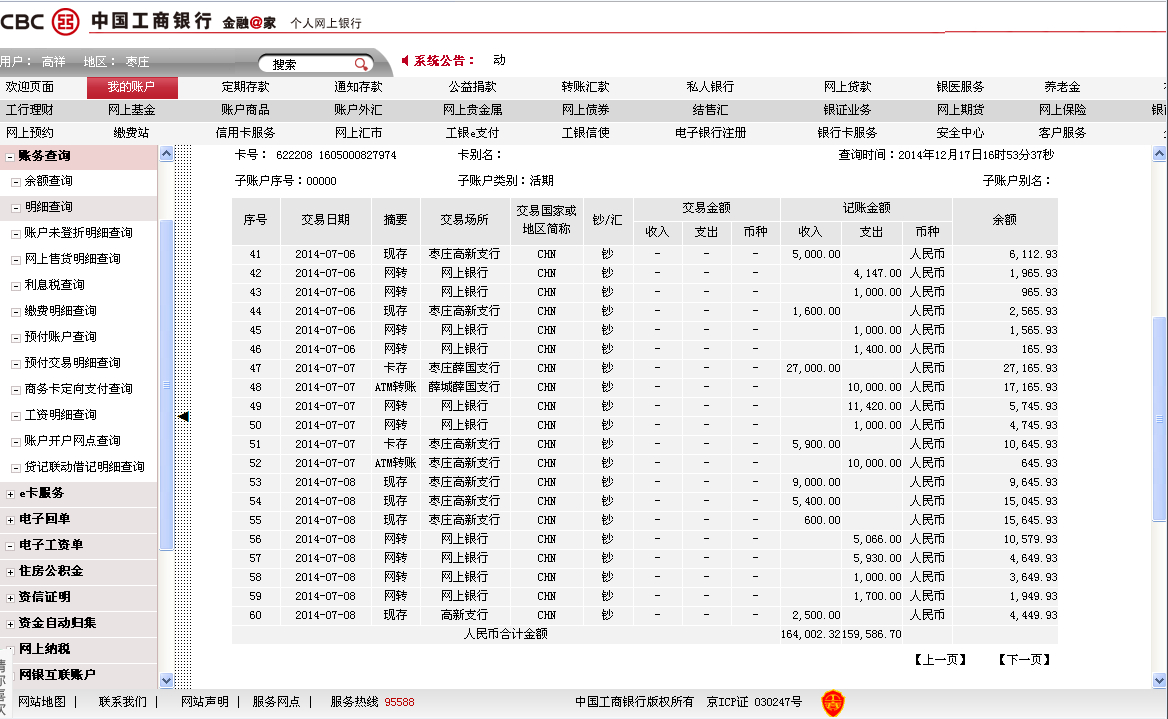Collapse the 账务查询 section
Viewport: 1168px width, 719px height.
11,156
